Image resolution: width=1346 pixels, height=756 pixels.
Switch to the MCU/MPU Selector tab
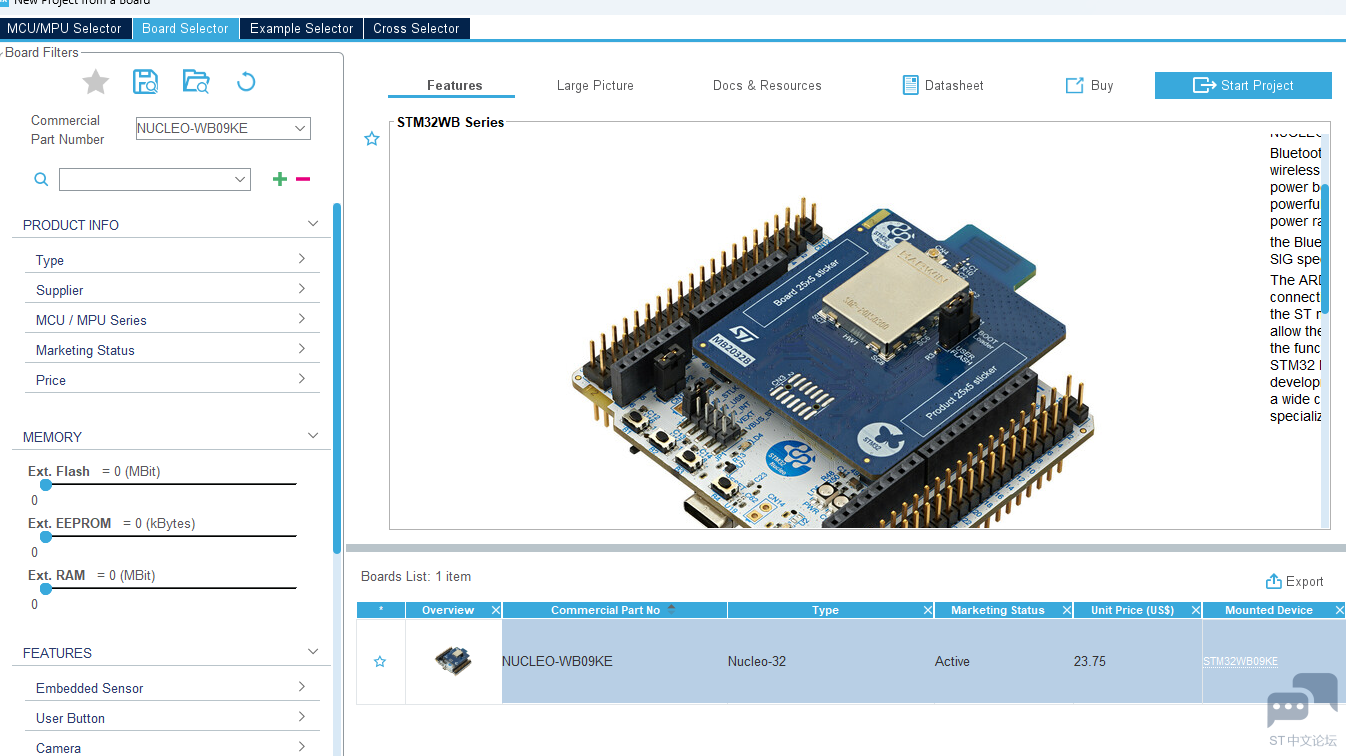[65, 28]
